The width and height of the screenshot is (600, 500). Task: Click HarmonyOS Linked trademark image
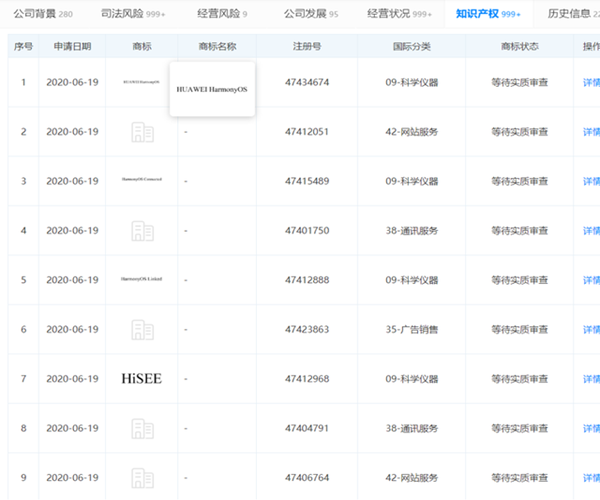coord(142,280)
